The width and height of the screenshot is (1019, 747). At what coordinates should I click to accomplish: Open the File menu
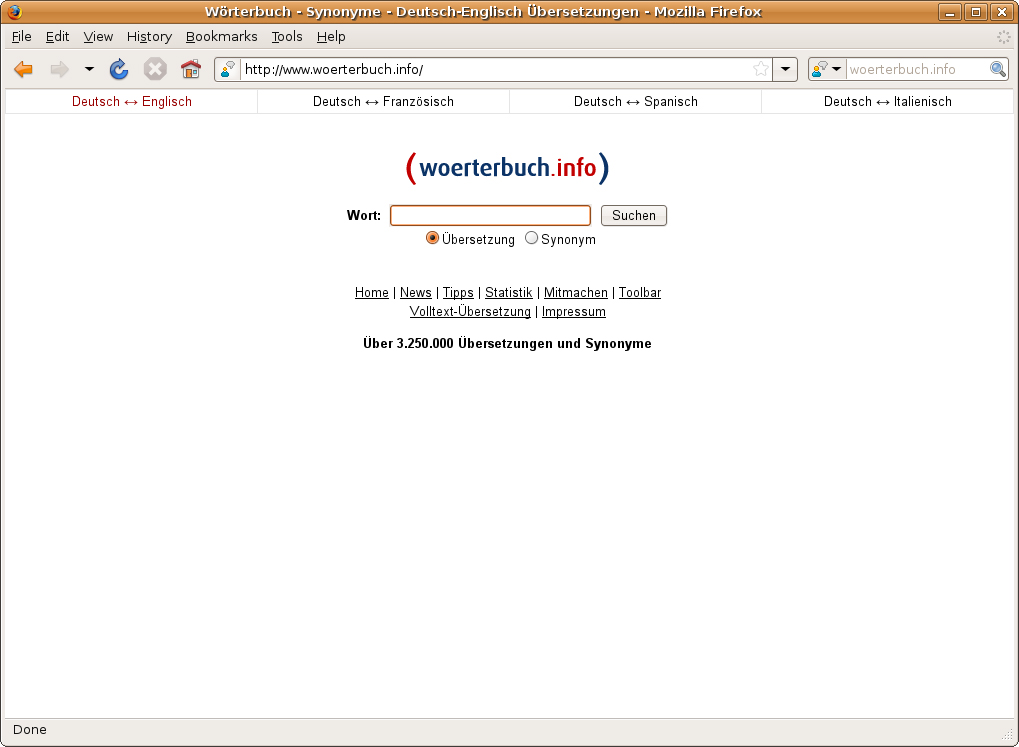tap(21, 36)
